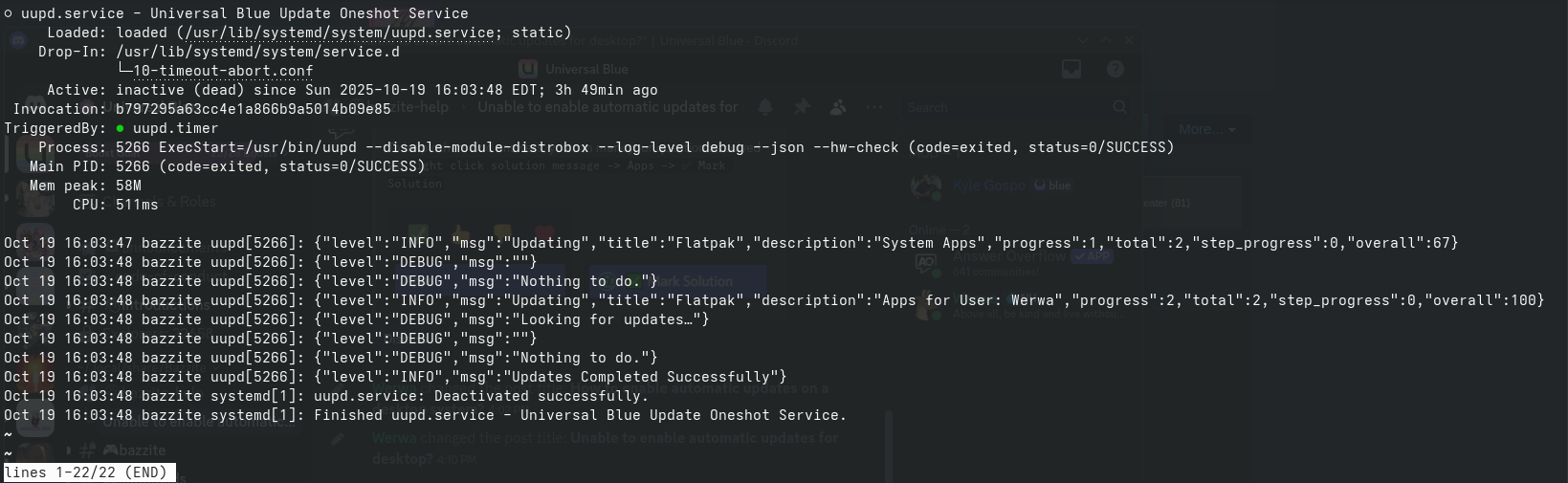Screen dimensions: 1568x483
Task: Click the Universal Blue server logo icon
Action: [x=527, y=69]
